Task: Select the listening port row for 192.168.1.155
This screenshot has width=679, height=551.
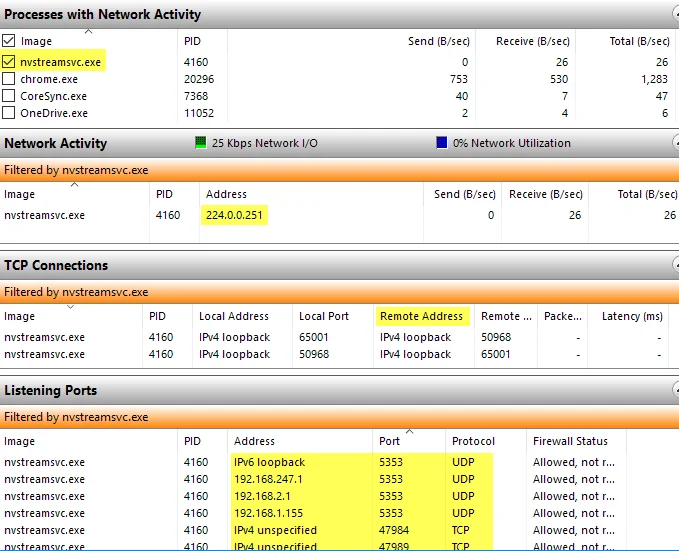Action: pyautogui.click(x=267, y=513)
